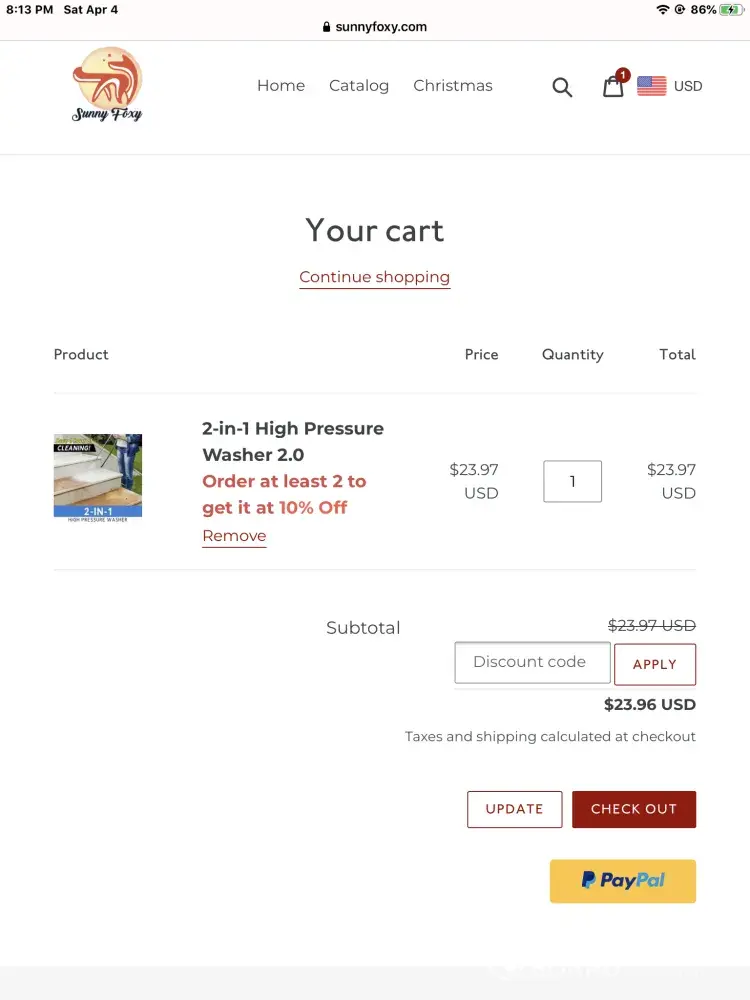The image size is (750, 1000).
Task: Pay with the PayPal button
Action: (x=622, y=881)
